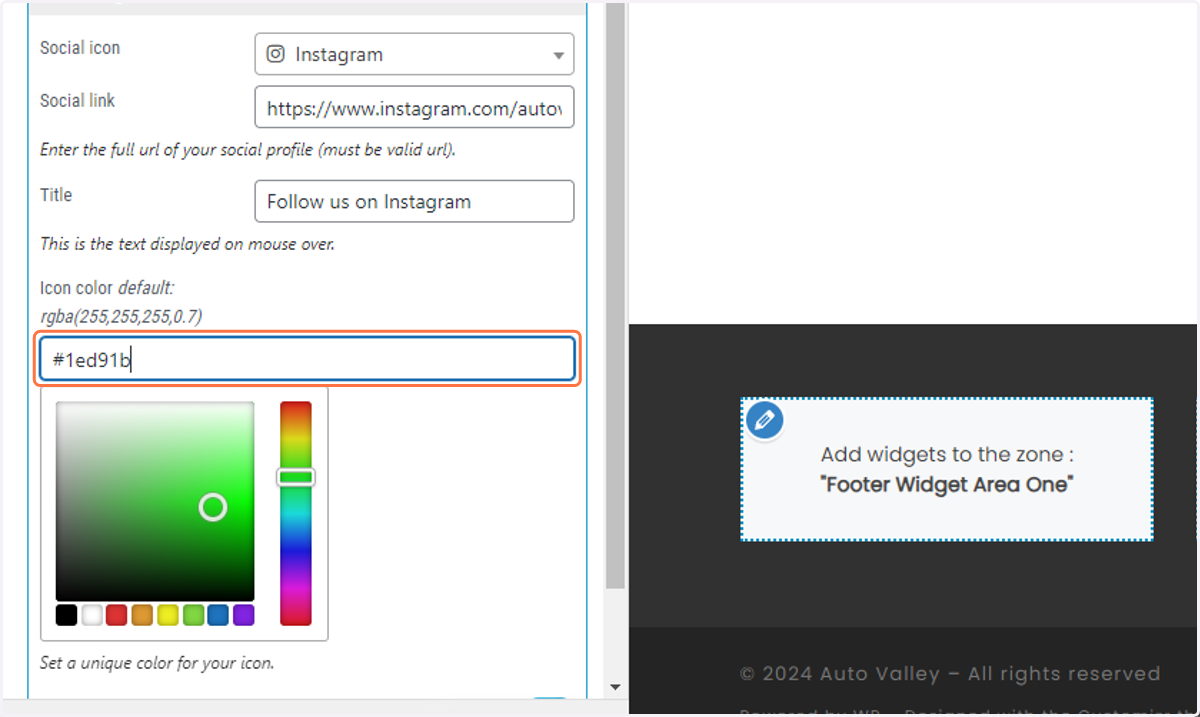Select the orange palette swatch
Image resolution: width=1200 pixels, height=717 pixels.
click(142, 615)
